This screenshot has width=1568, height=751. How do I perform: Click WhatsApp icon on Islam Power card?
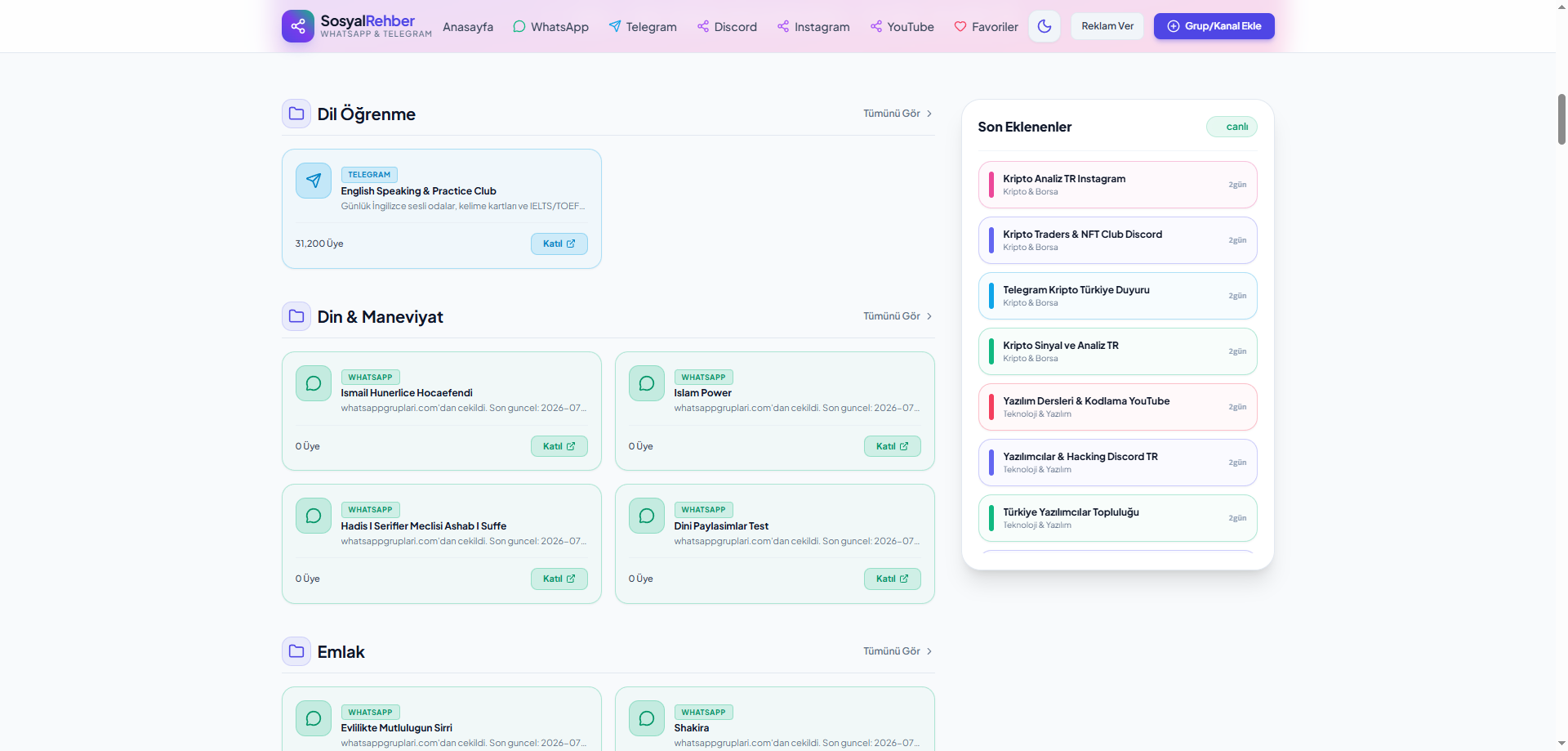[647, 383]
